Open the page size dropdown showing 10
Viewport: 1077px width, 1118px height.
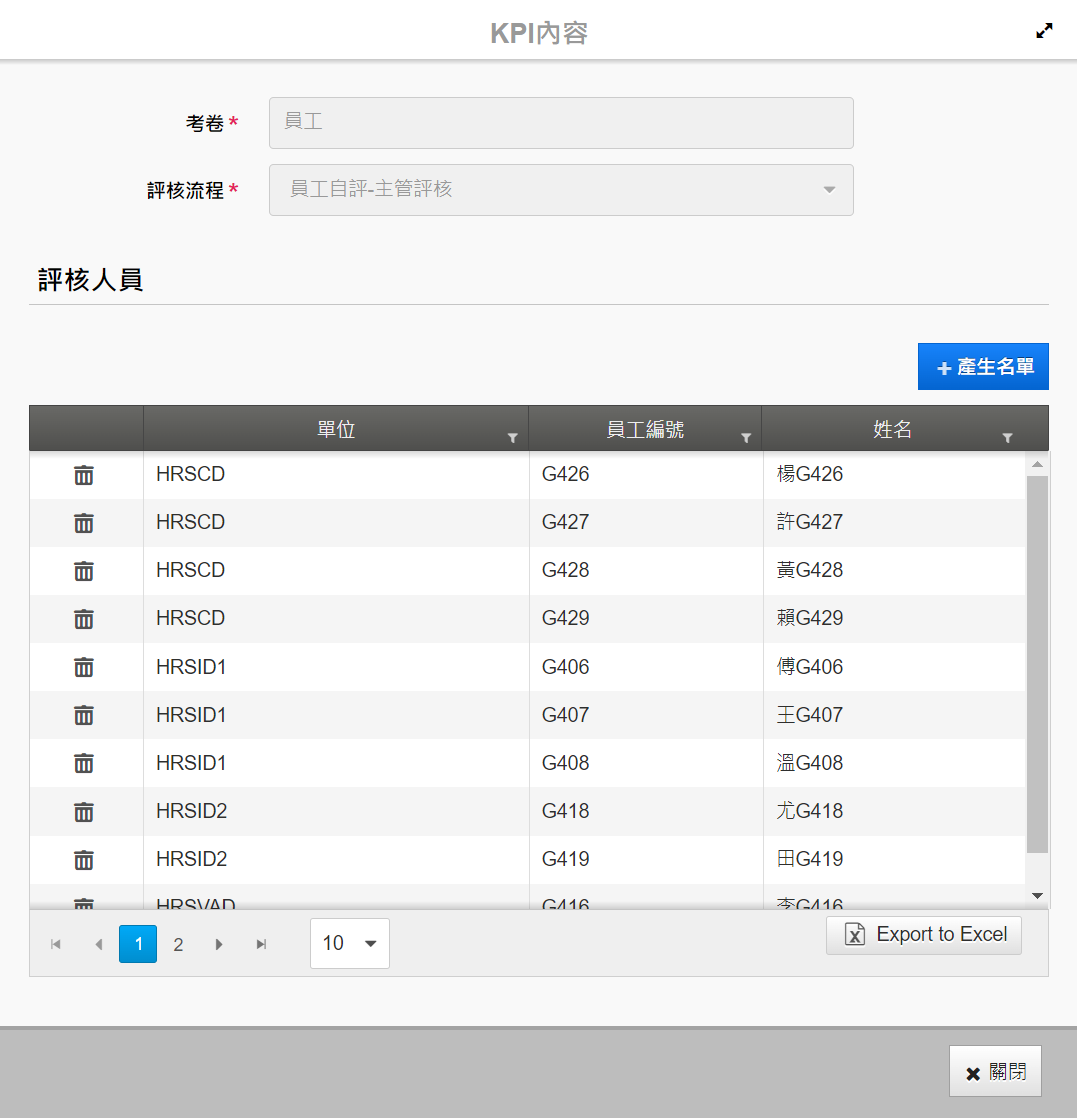(349, 943)
